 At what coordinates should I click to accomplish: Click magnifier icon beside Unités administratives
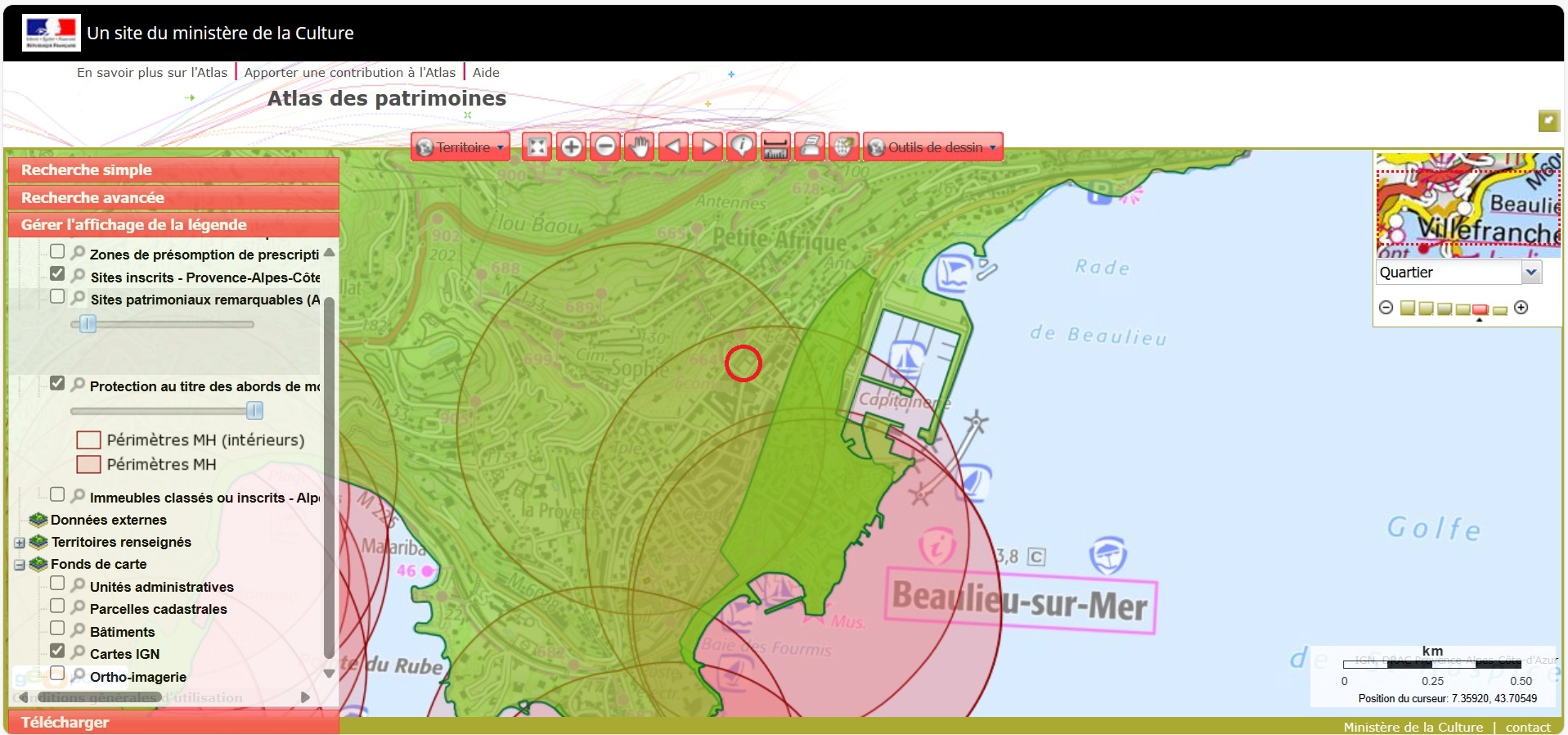pos(79,585)
